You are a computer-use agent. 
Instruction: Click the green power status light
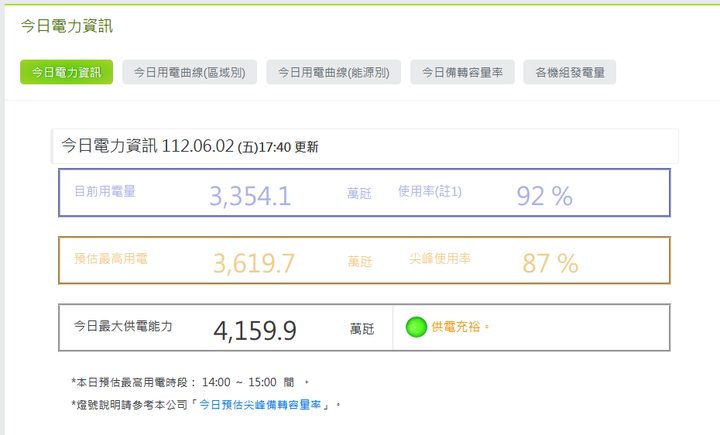point(416,327)
